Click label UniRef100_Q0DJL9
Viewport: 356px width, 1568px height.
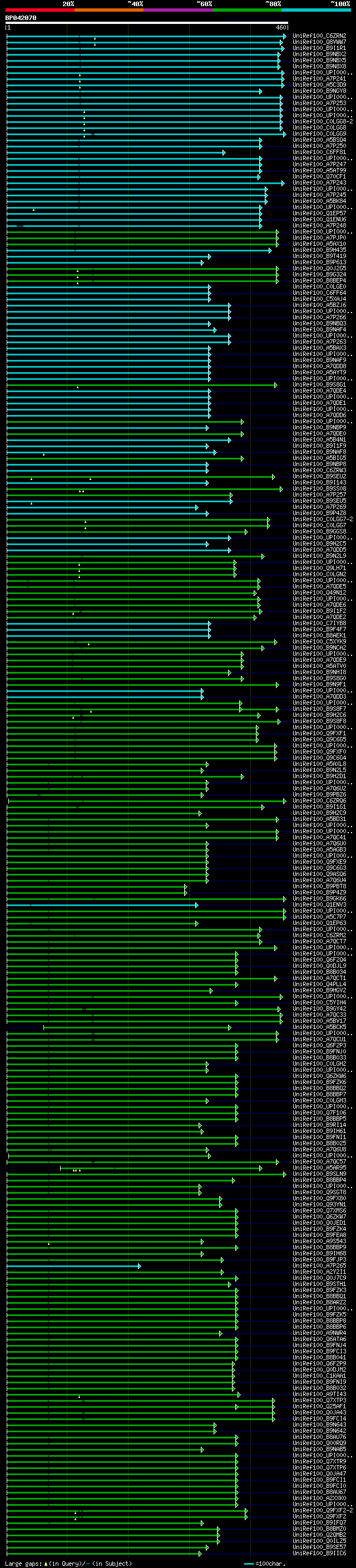(x=319, y=966)
